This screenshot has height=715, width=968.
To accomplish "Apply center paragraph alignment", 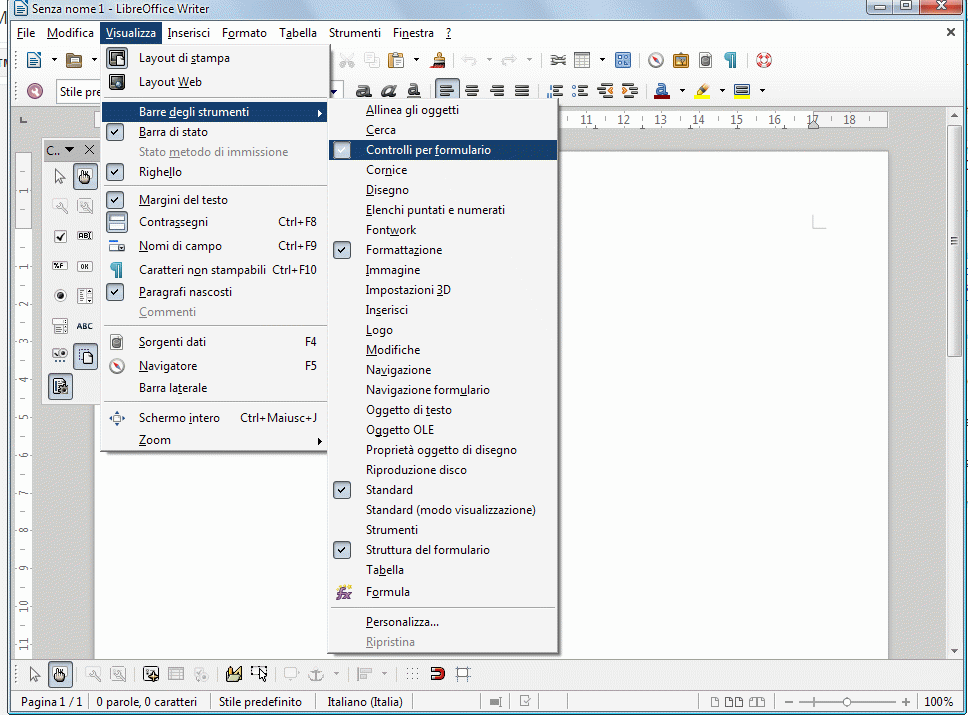I will point(471,90).
